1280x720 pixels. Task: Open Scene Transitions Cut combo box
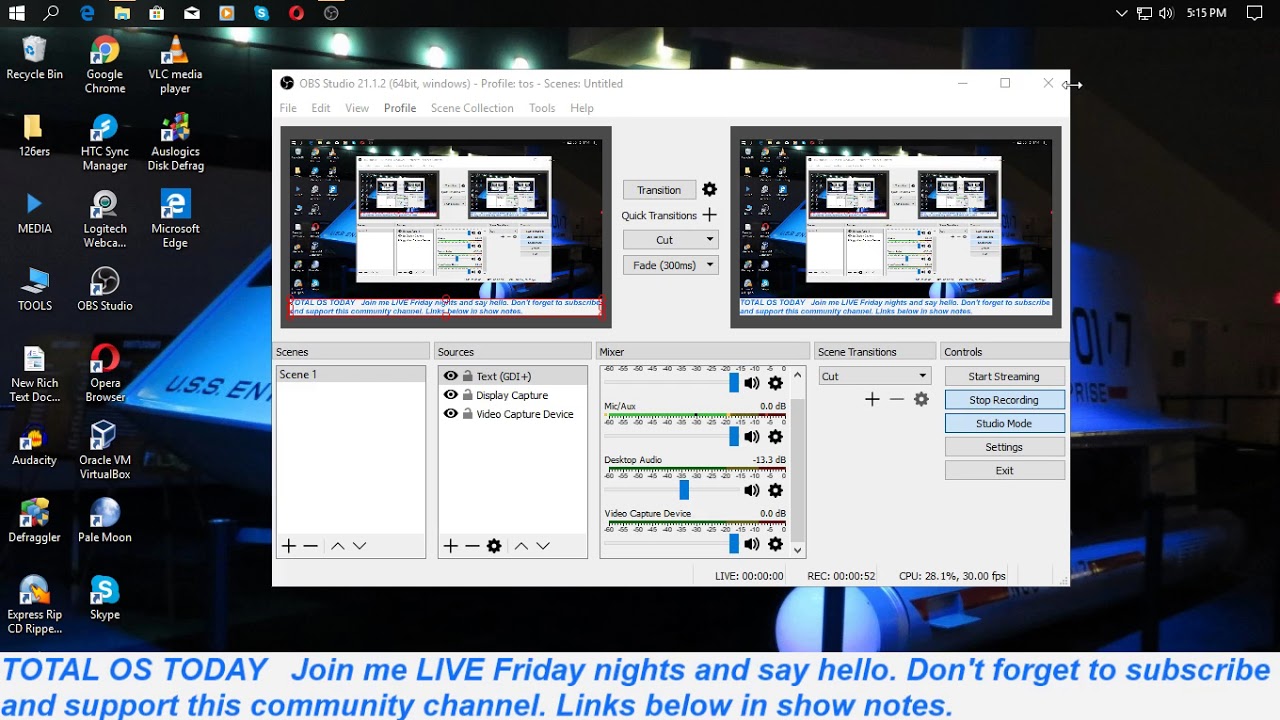pos(874,376)
